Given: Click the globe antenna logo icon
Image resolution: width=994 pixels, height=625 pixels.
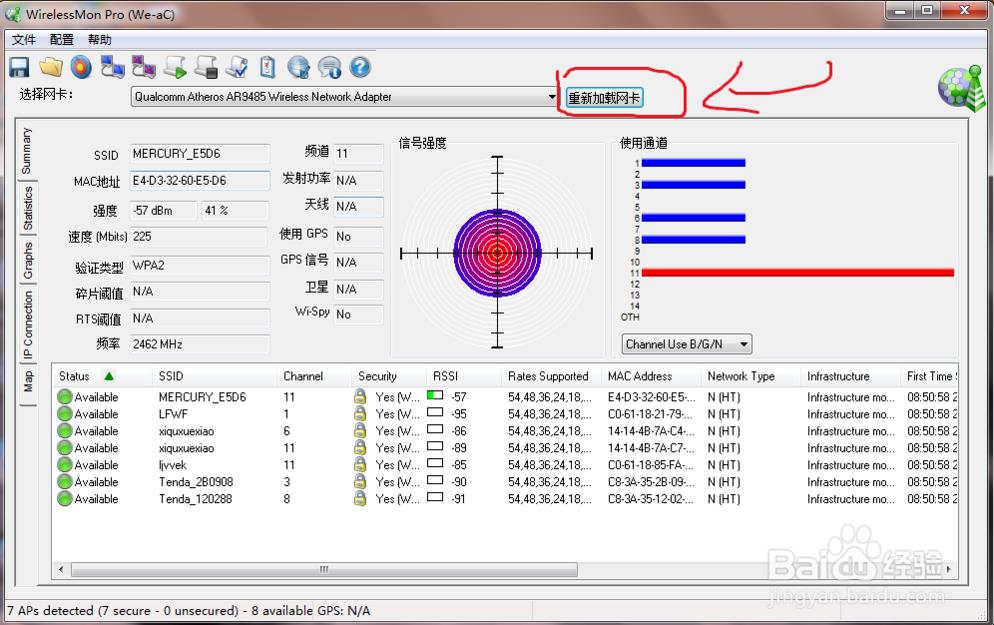Looking at the screenshot, I should click(x=961, y=88).
